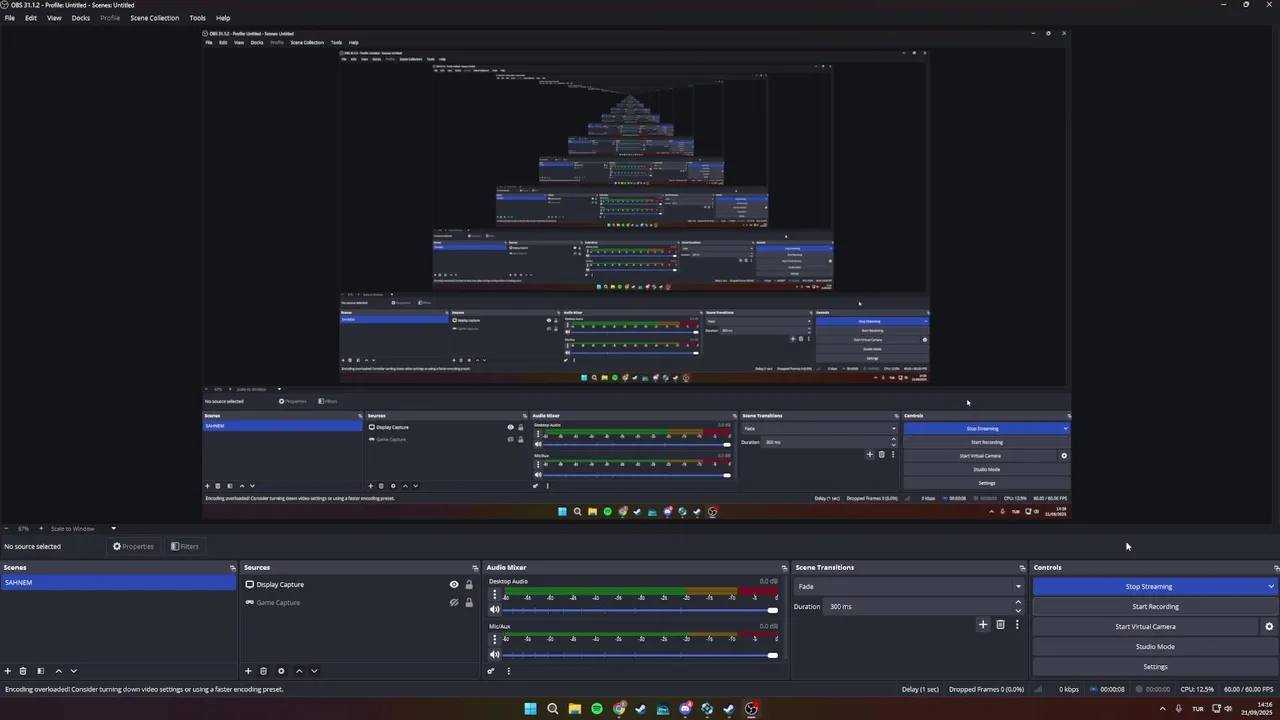The image size is (1280, 720).
Task: Open Desktop Audio options three-dot menu
Action: click(494, 594)
